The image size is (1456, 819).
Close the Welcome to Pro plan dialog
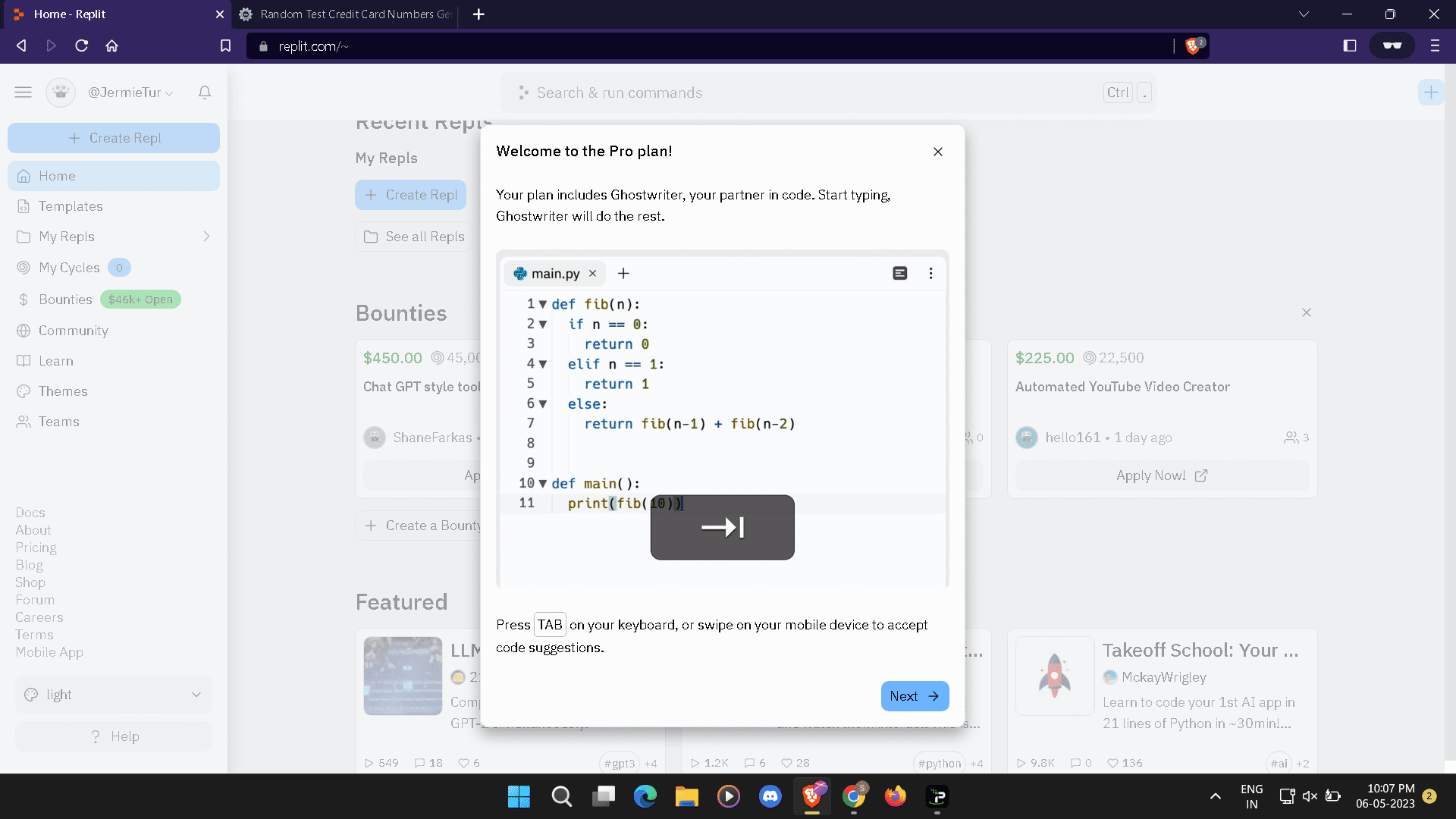pyautogui.click(x=938, y=152)
